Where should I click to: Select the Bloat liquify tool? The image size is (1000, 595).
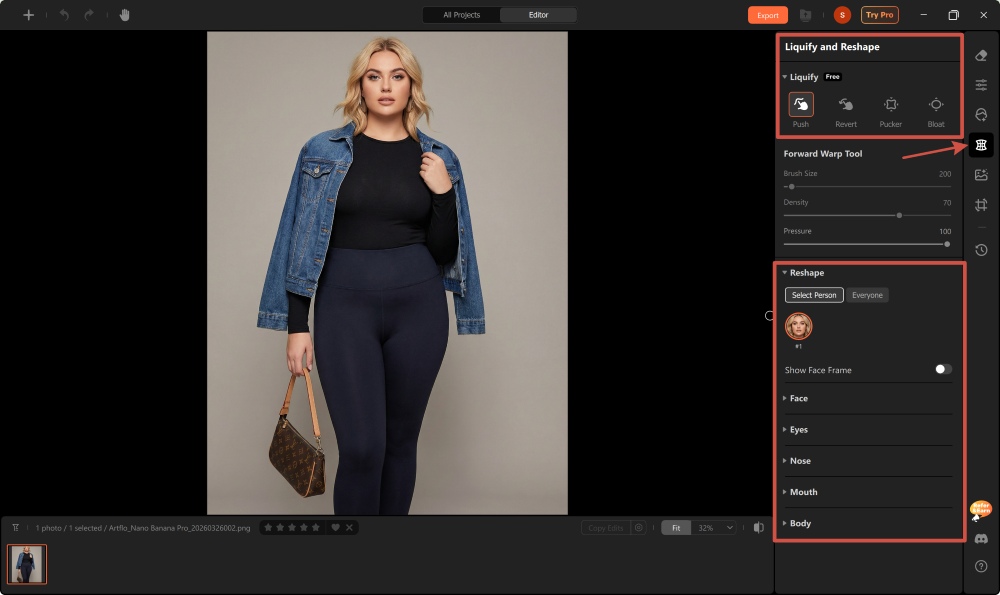(935, 105)
